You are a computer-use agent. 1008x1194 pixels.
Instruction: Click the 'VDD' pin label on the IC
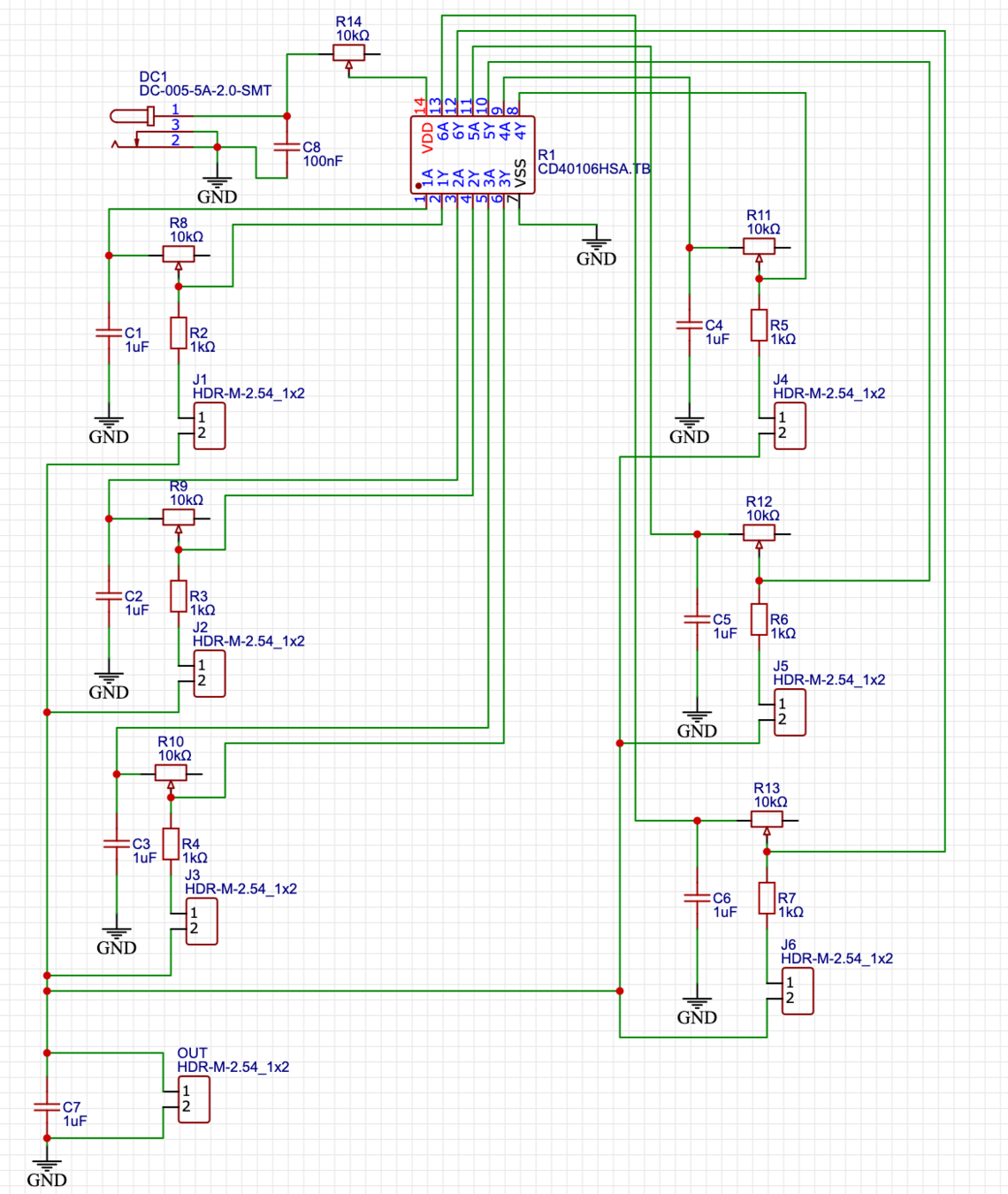(428, 137)
